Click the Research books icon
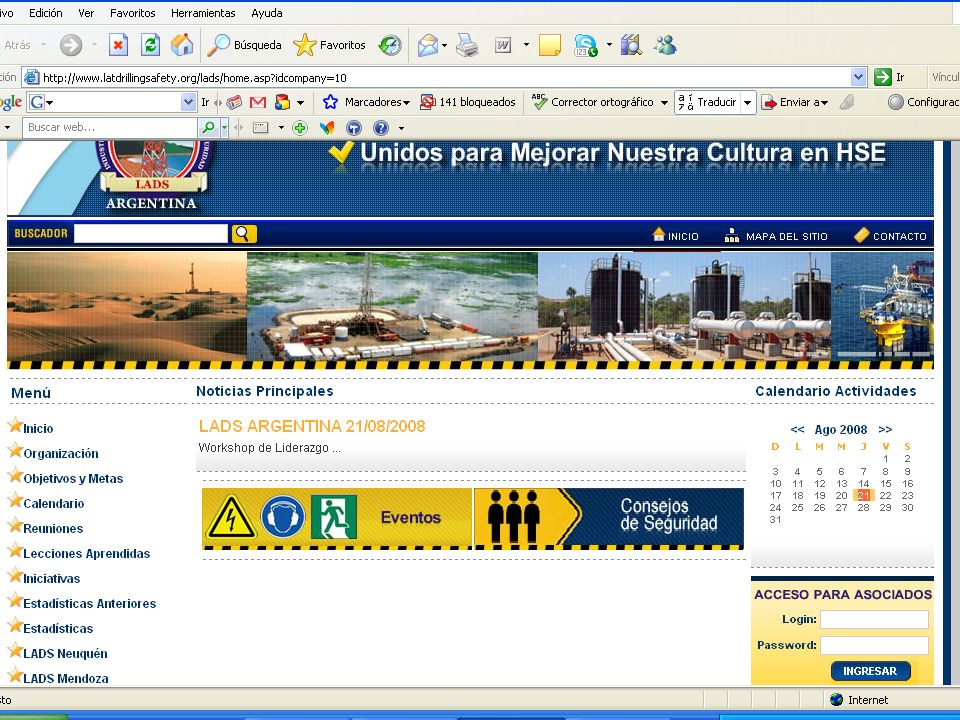This screenshot has width=960, height=720. [631, 45]
